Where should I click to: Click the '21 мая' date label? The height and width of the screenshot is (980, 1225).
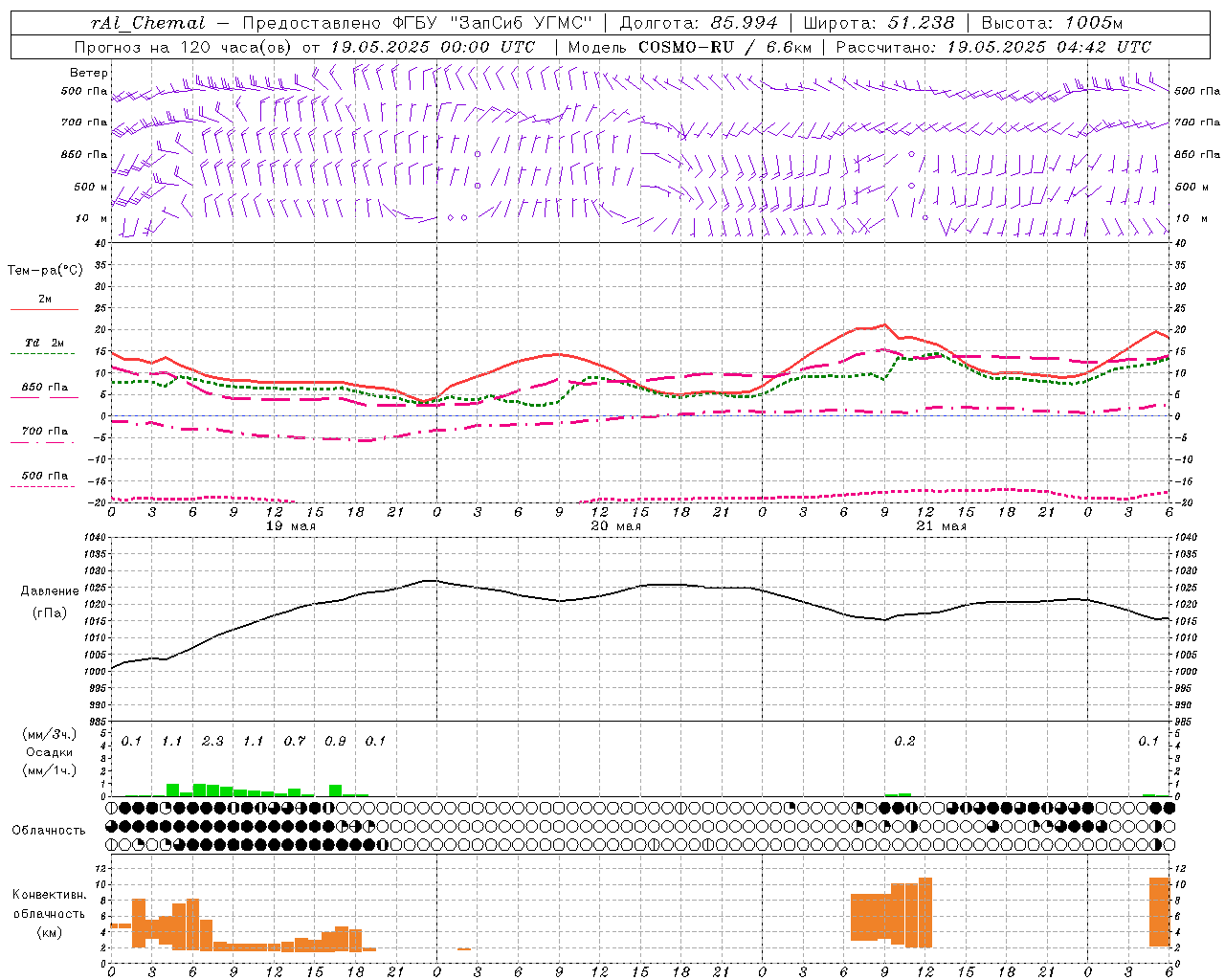point(941,526)
